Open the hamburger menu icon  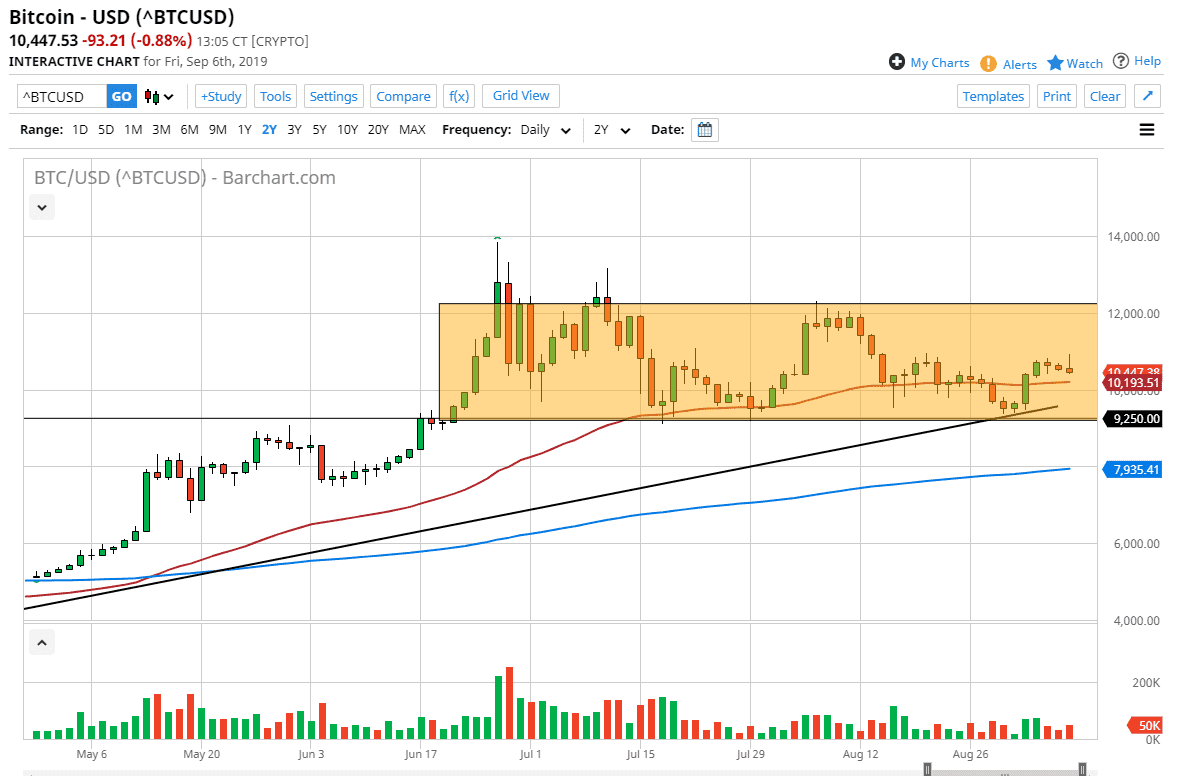(1147, 130)
